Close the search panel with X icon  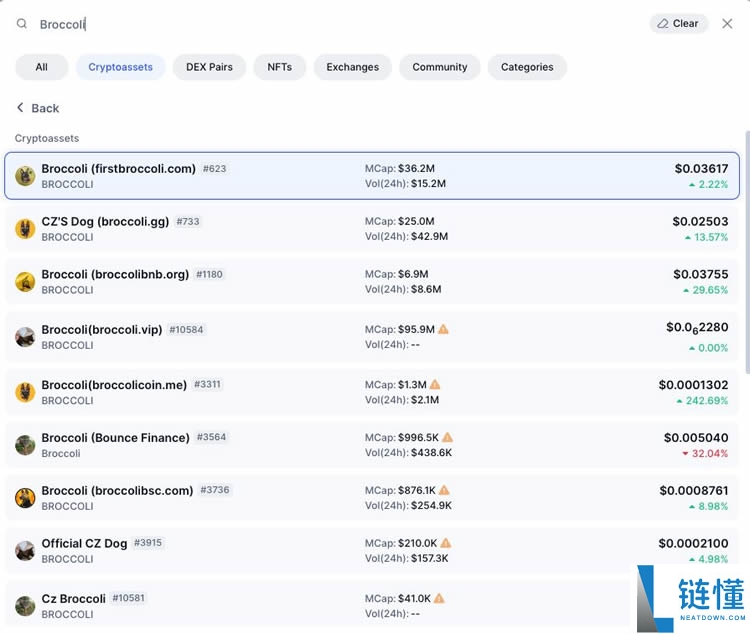point(727,23)
